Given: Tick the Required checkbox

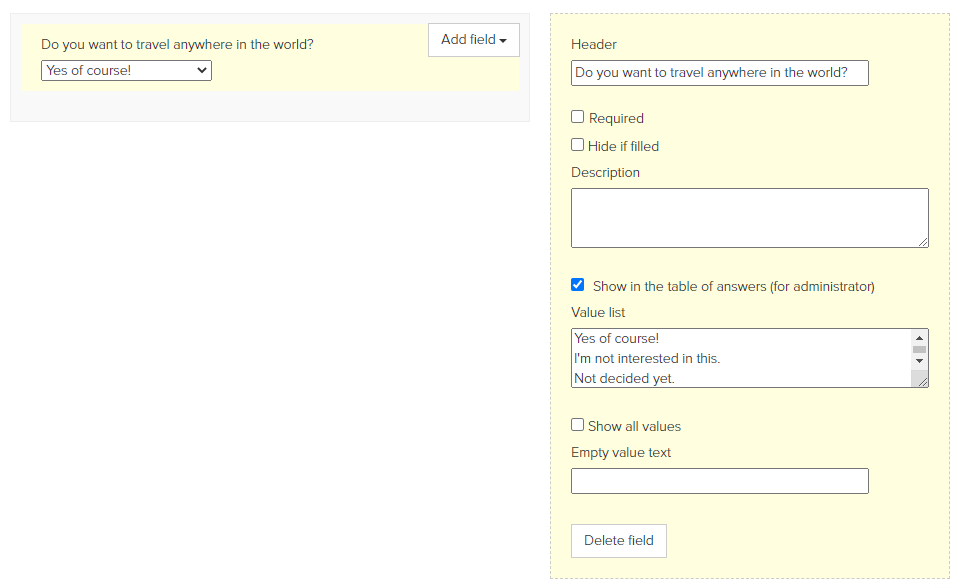Looking at the screenshot, I should 577,116.
